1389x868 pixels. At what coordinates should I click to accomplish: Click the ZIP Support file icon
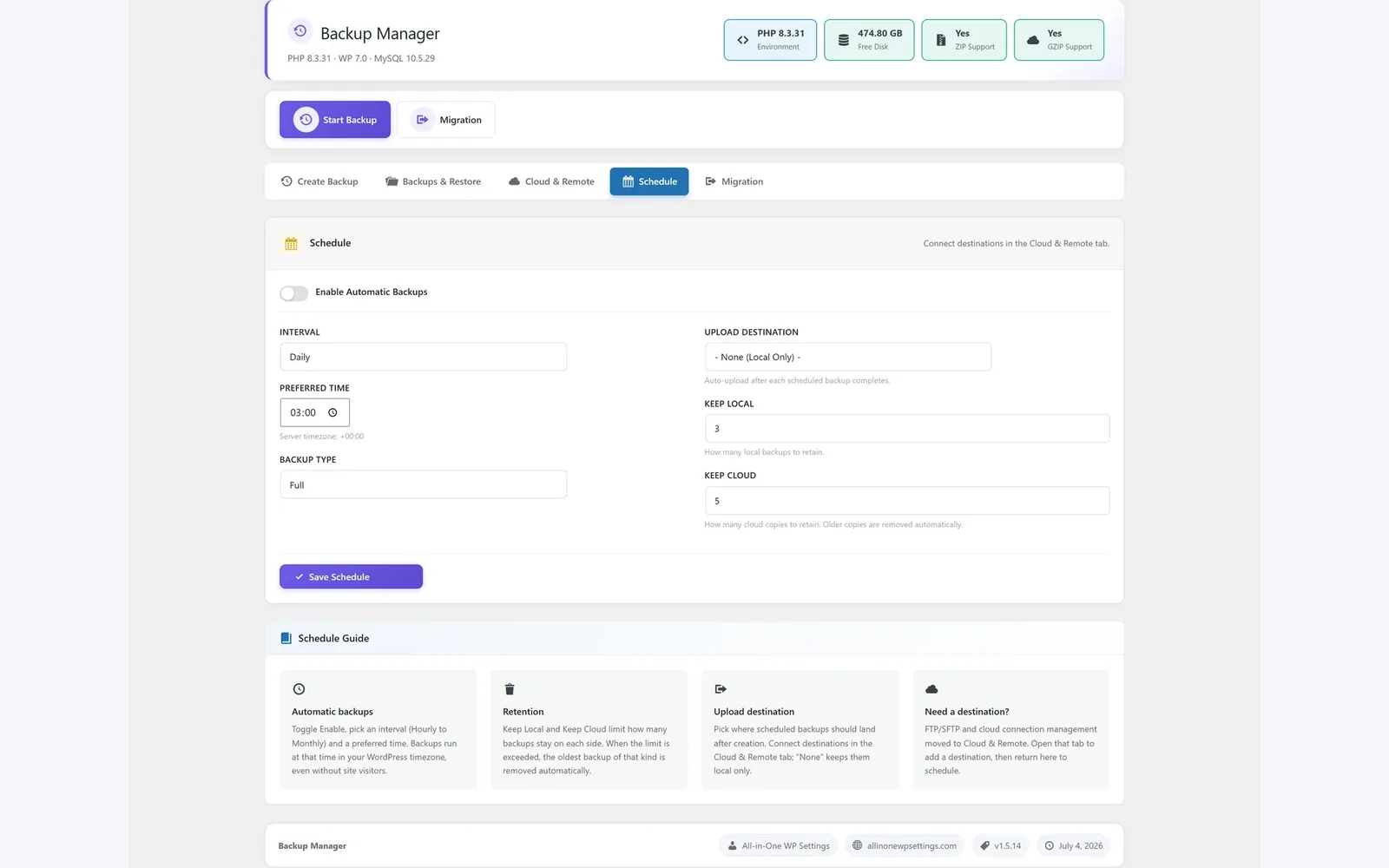[x=940, y=40]
